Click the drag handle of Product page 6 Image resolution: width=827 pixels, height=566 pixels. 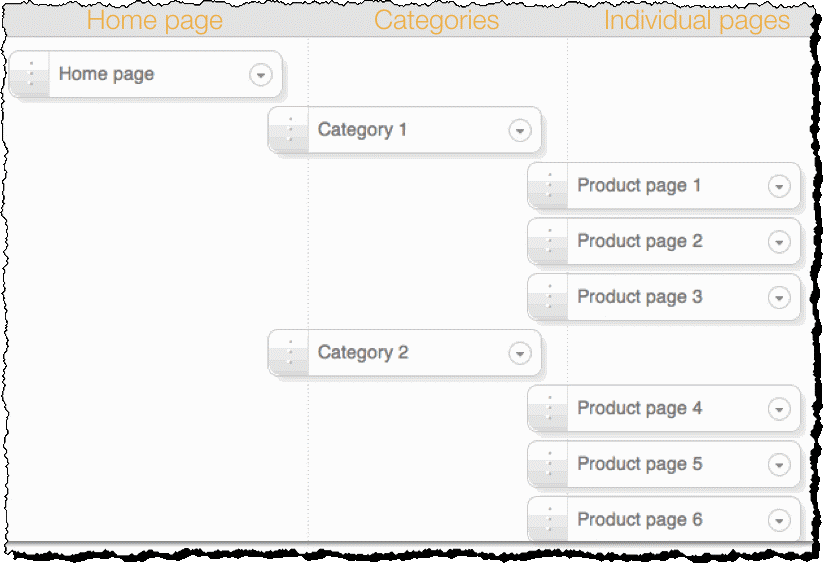tap(549, 520)
